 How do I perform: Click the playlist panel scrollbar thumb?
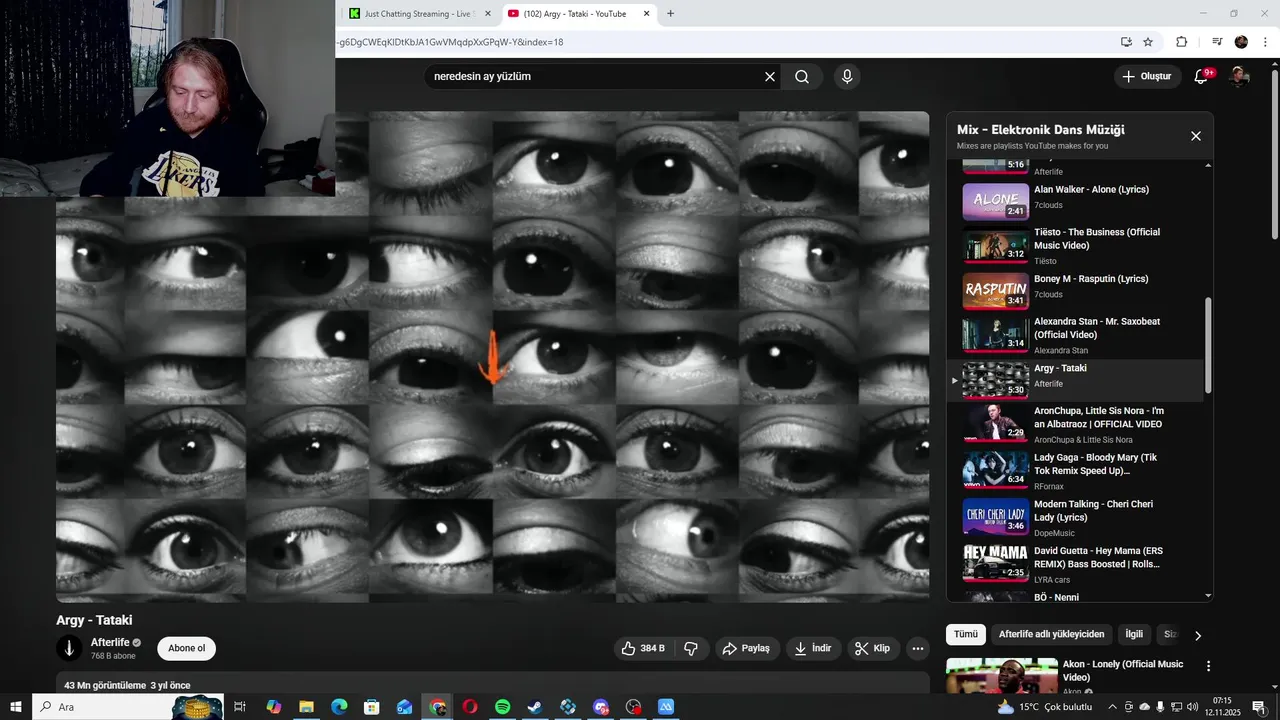point(1208,345)
